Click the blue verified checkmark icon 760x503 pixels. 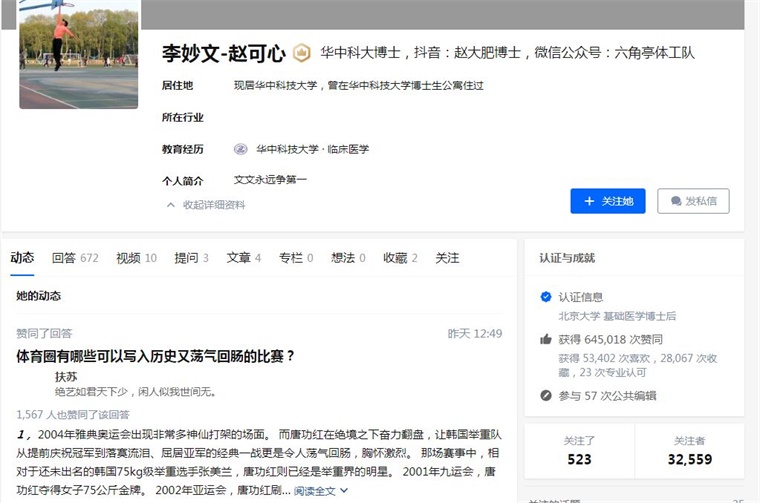pyautogui.click(x=546, y=297)
